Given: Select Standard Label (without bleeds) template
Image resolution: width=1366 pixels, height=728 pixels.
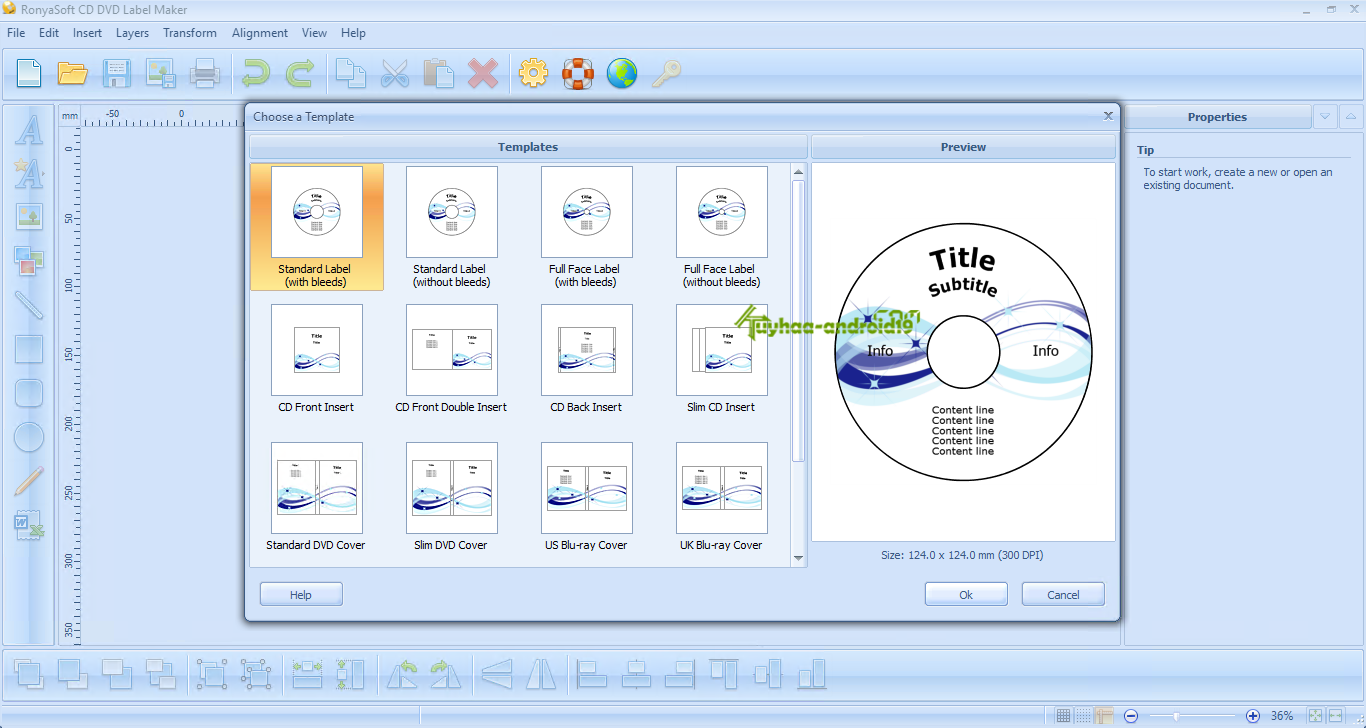Looking at the screenshot, I should click(452, 227).
